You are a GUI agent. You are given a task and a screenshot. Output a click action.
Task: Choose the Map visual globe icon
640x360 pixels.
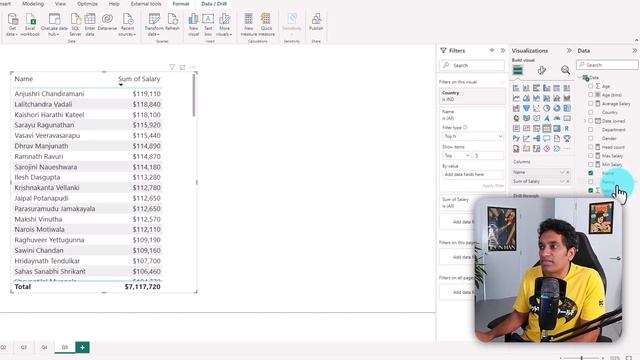tap(516, 118)
